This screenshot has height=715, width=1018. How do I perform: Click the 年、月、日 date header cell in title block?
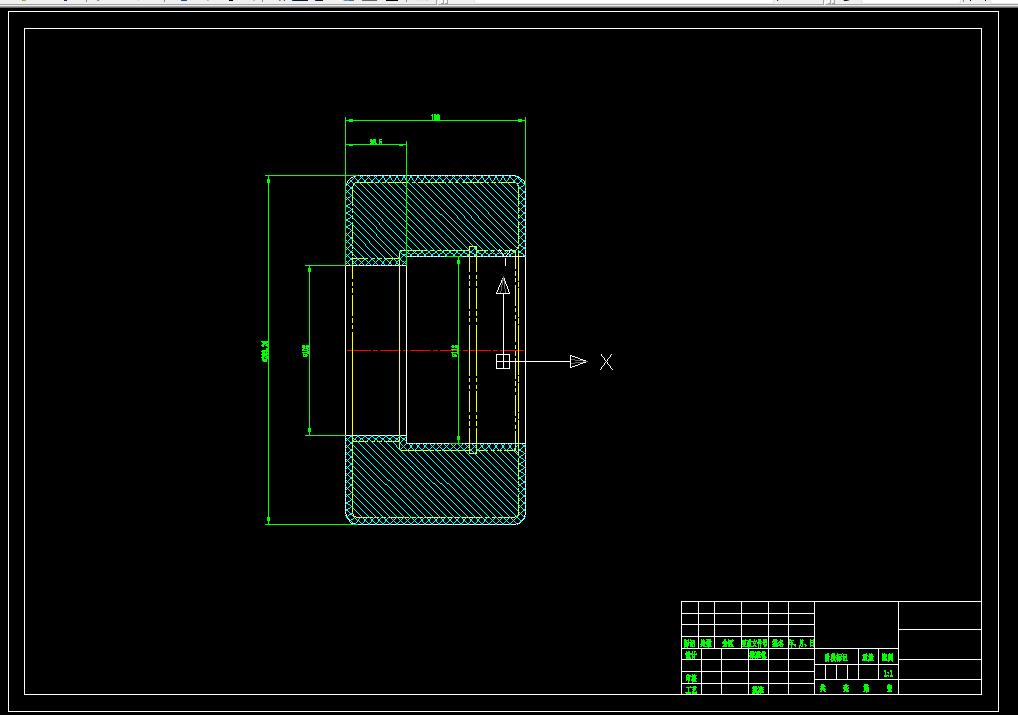coord(802,643)
